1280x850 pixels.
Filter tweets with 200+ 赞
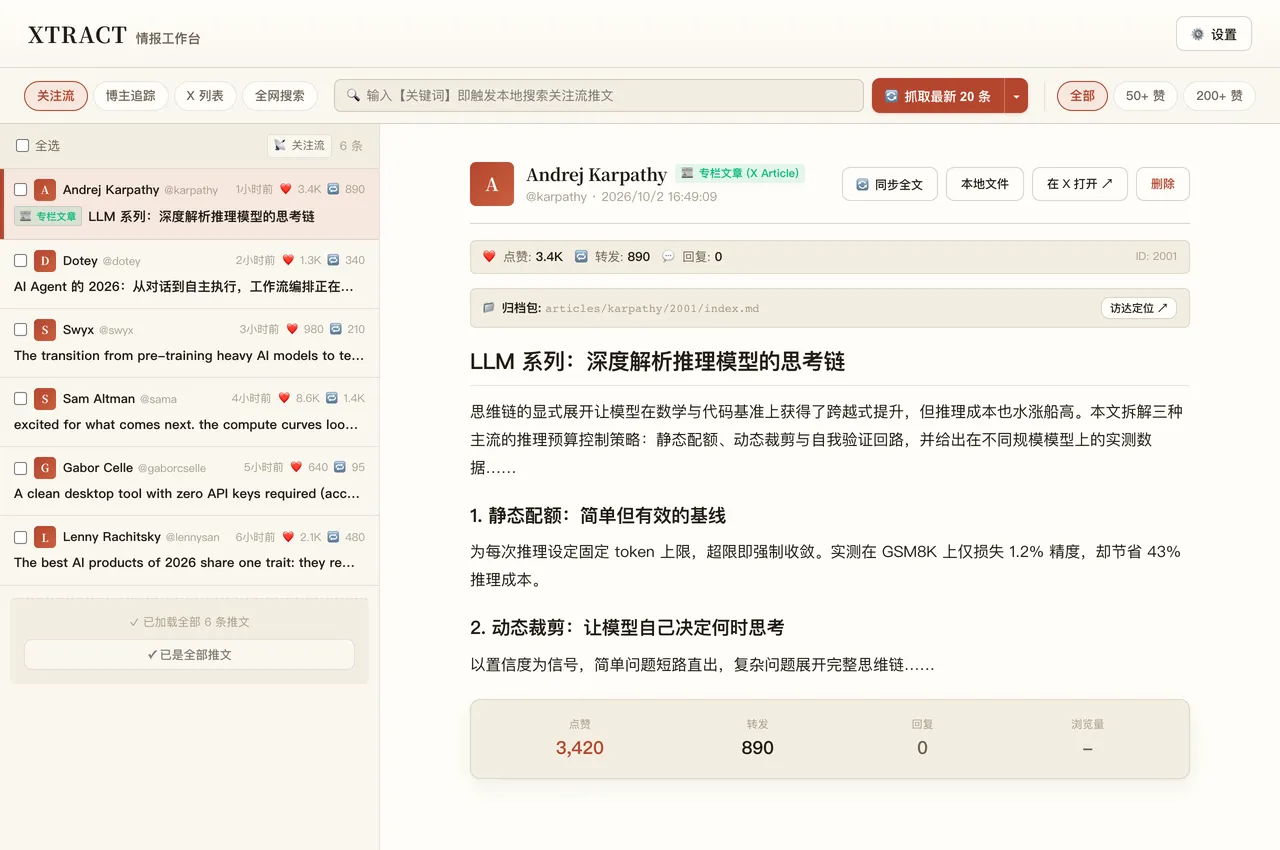1219,96
